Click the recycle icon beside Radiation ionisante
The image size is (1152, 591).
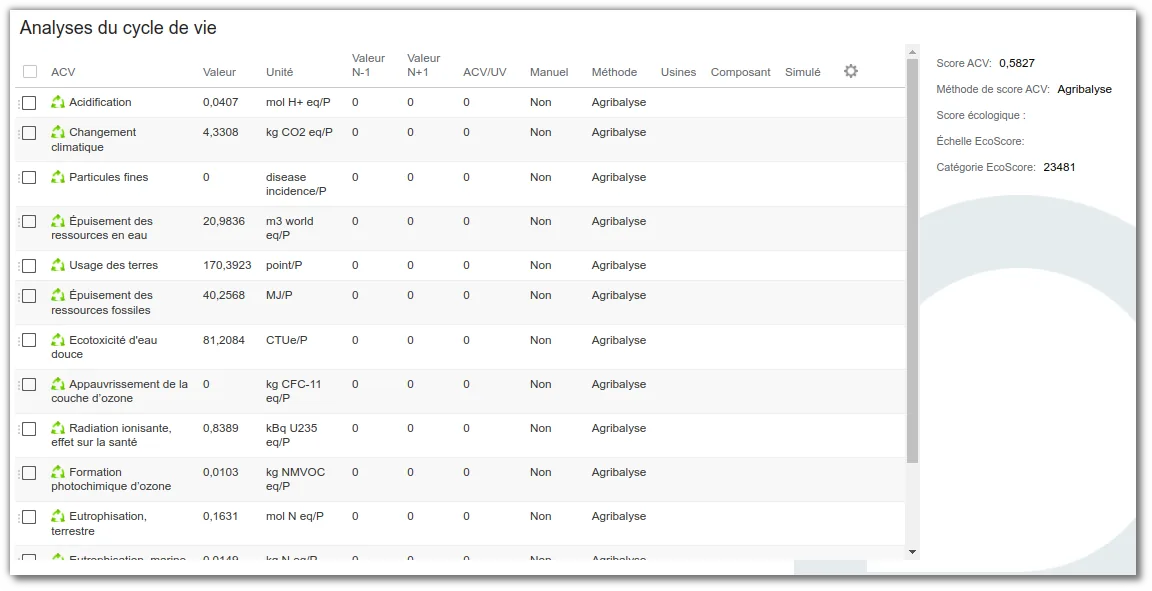[x=58, y=429]
